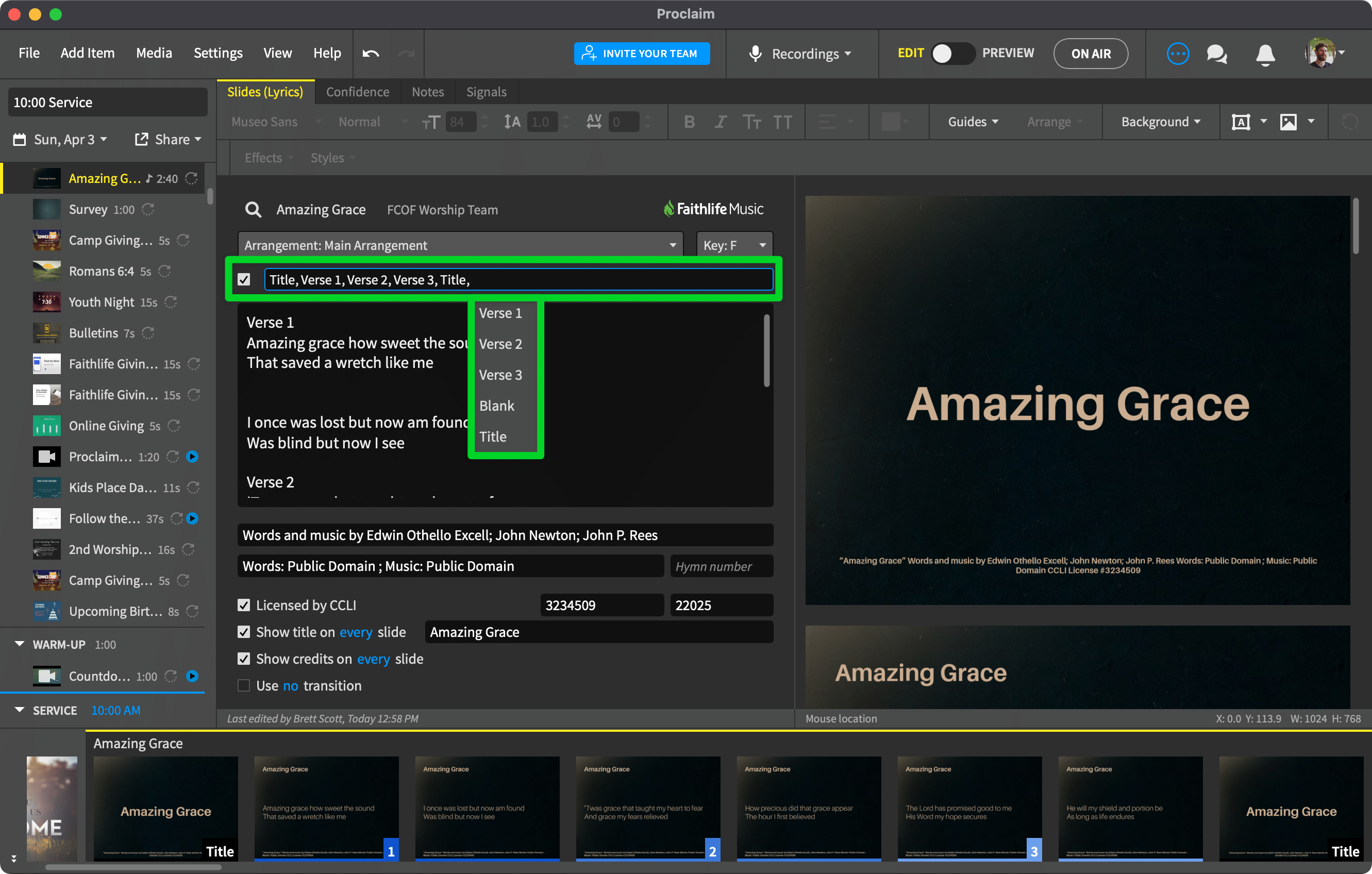Click the reset formatting circular arrow icon
Screen dimensions: 1372x874
(x=1349, y=122)
